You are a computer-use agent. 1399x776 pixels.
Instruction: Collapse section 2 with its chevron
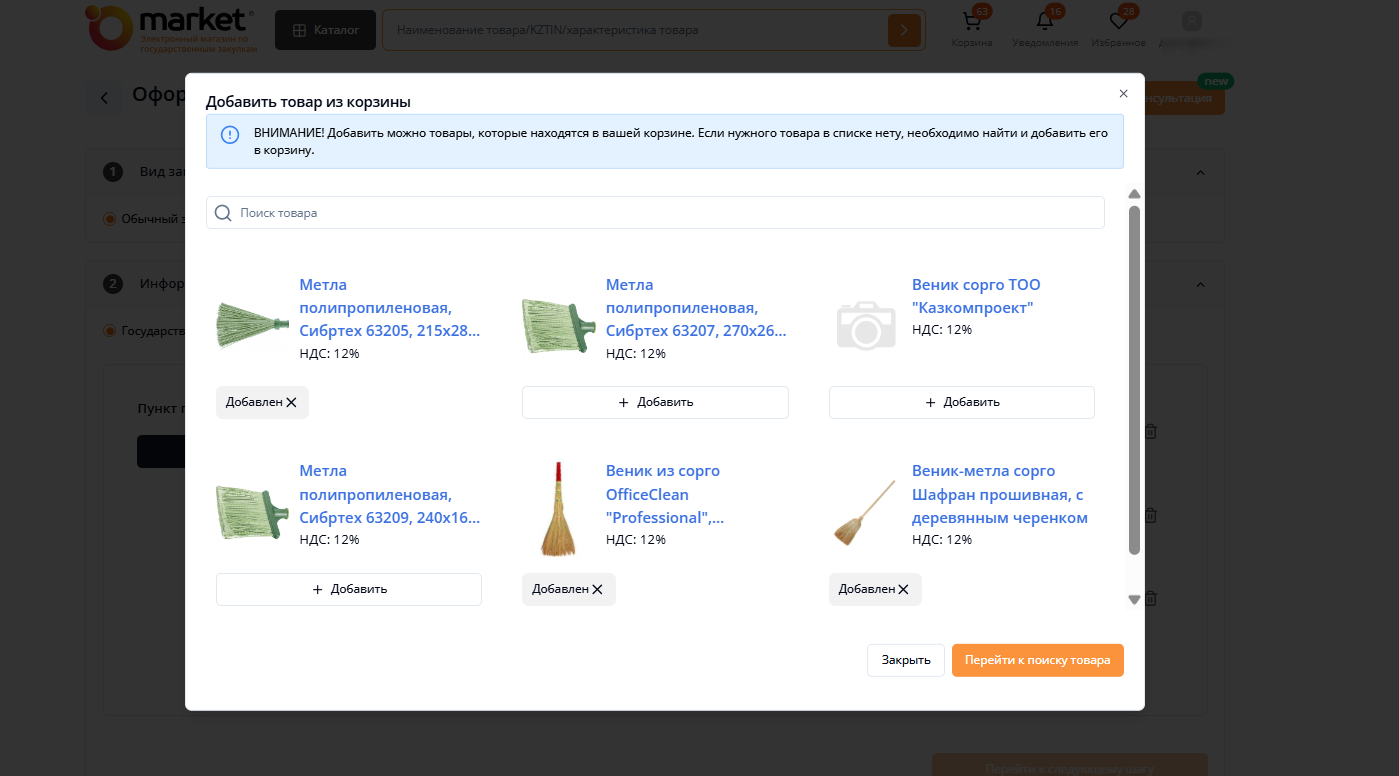tap(1201, 284)
